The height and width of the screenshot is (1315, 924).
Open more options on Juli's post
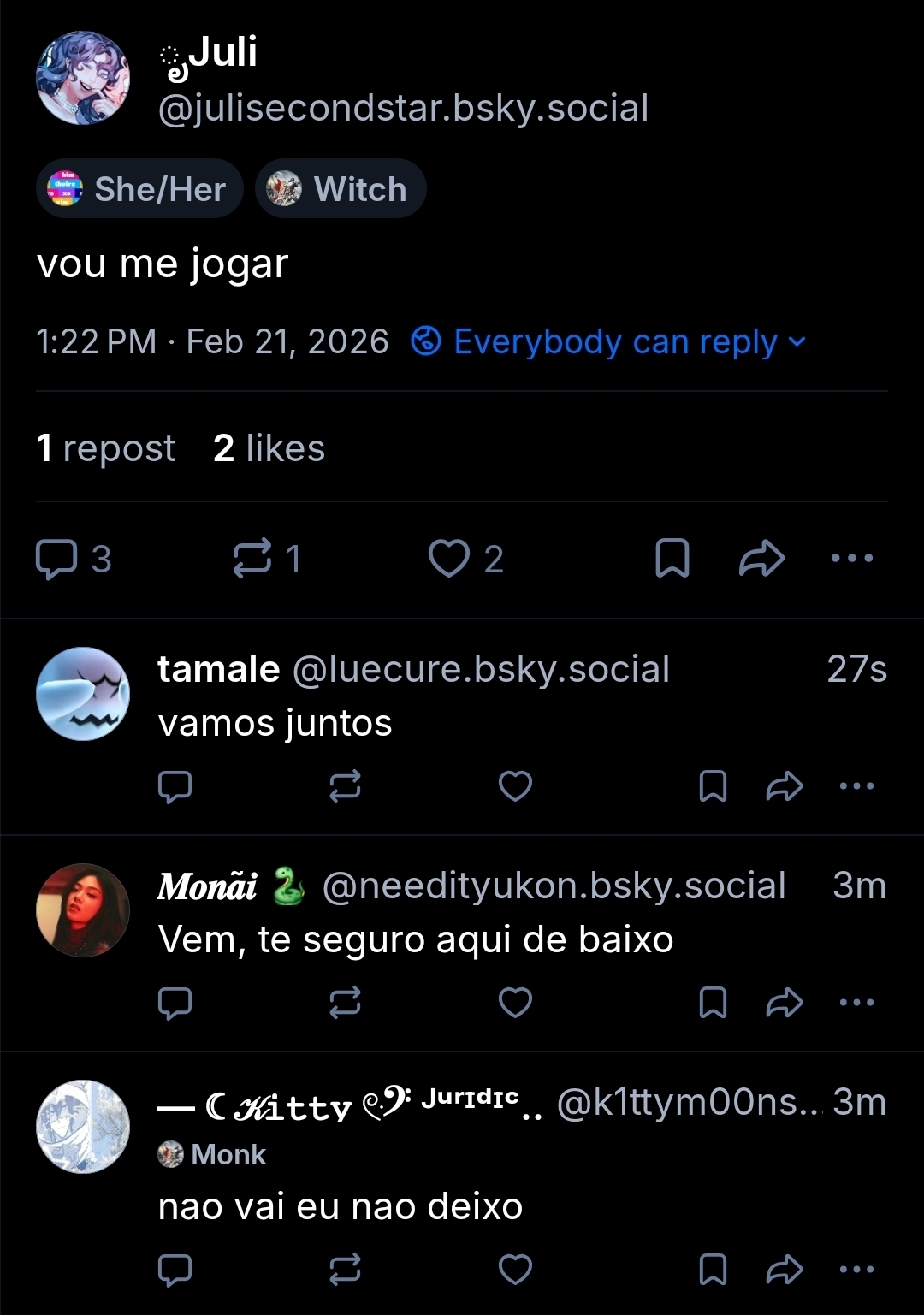coord(852,559)
